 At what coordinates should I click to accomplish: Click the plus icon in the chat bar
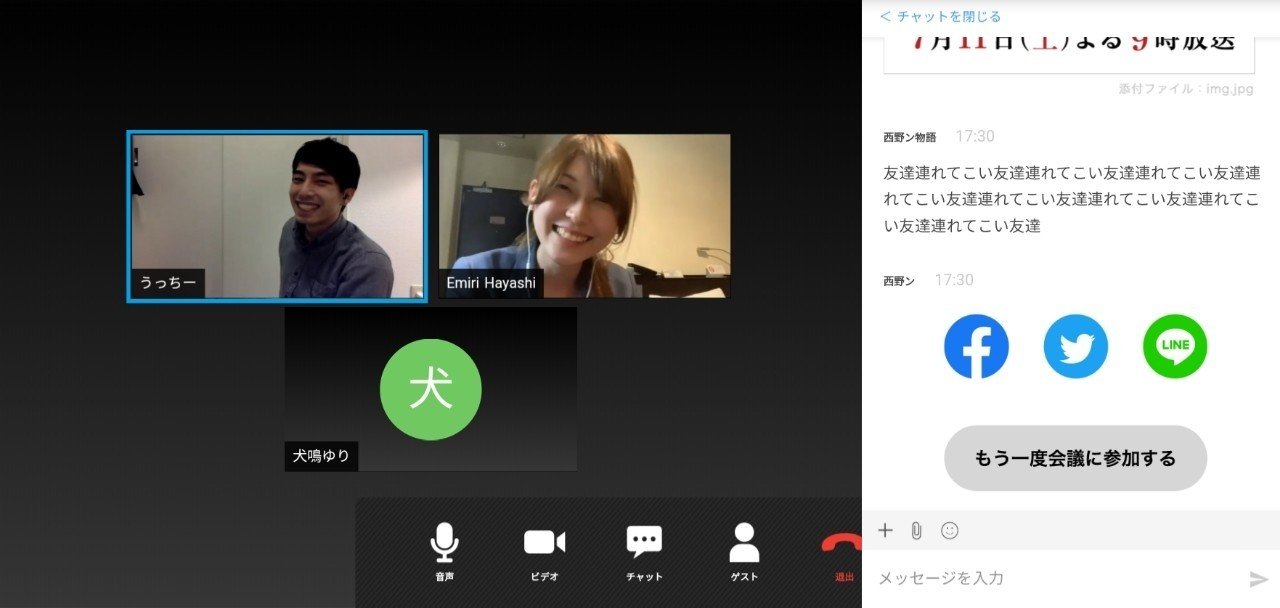[885, 530]
